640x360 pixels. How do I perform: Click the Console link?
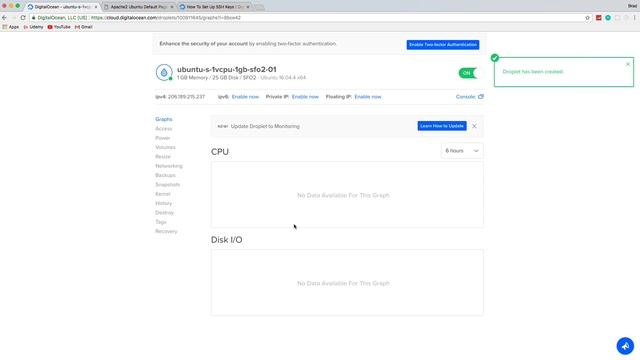tap(465, 97)
